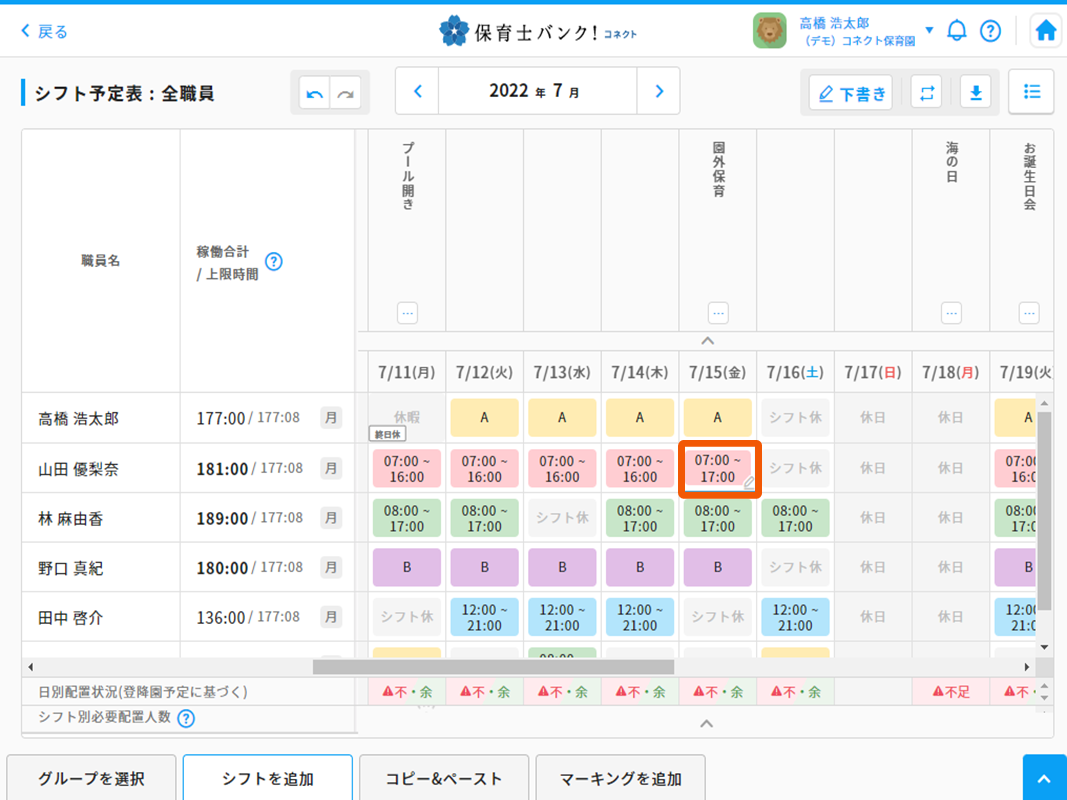Image resolution: width=1067 pixels, height=800 pixels.
Task: Open the 高橋 浩太郎 account dropdown
Action: tap(929, 30)
